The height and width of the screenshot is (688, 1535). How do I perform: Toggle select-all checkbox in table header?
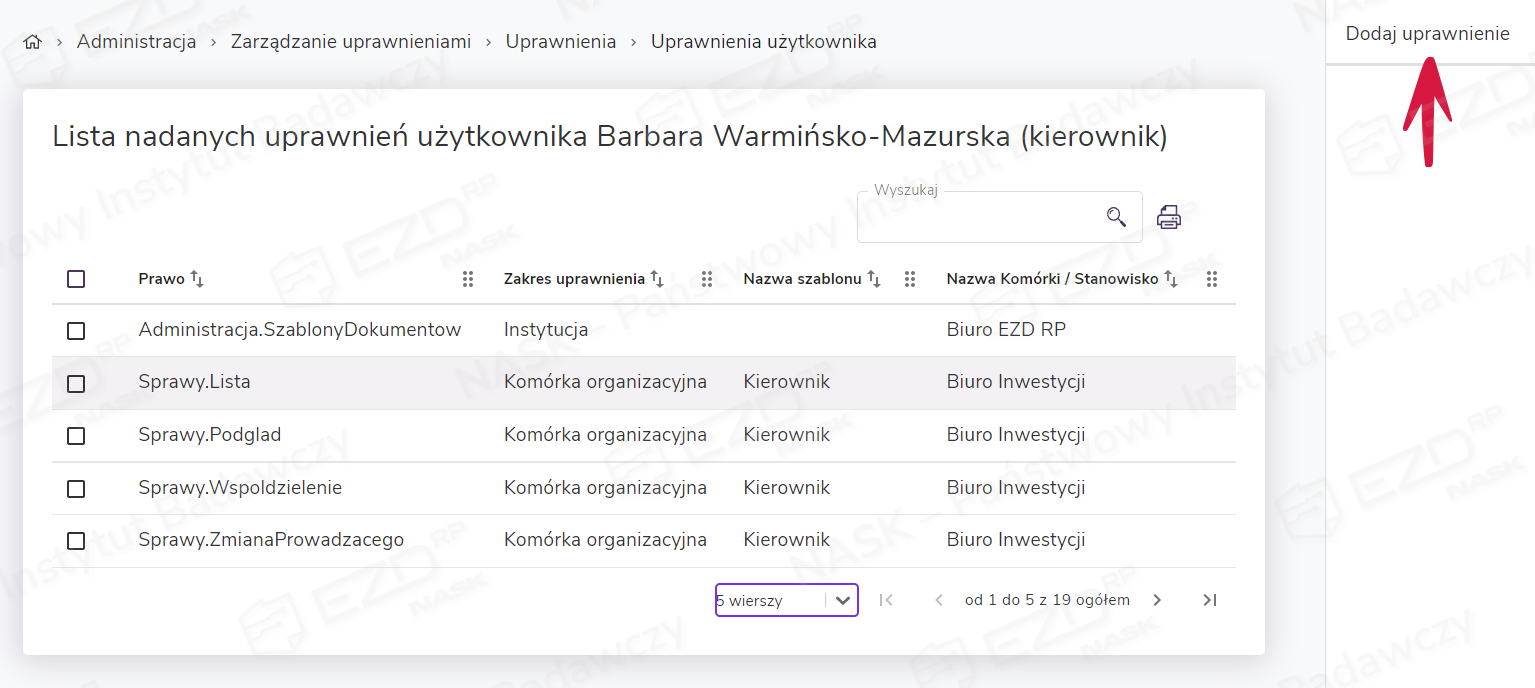pos(76,279)
